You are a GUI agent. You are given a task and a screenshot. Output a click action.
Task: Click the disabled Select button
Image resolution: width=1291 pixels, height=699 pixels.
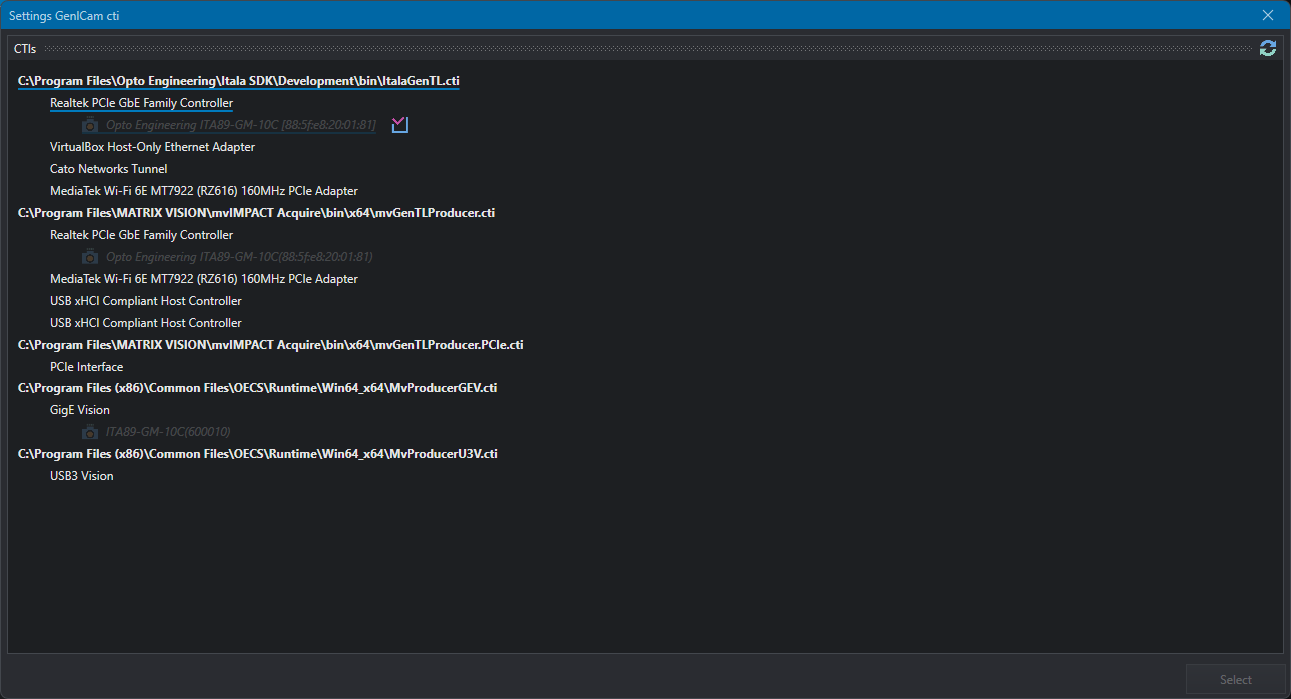click(1235, 680)
